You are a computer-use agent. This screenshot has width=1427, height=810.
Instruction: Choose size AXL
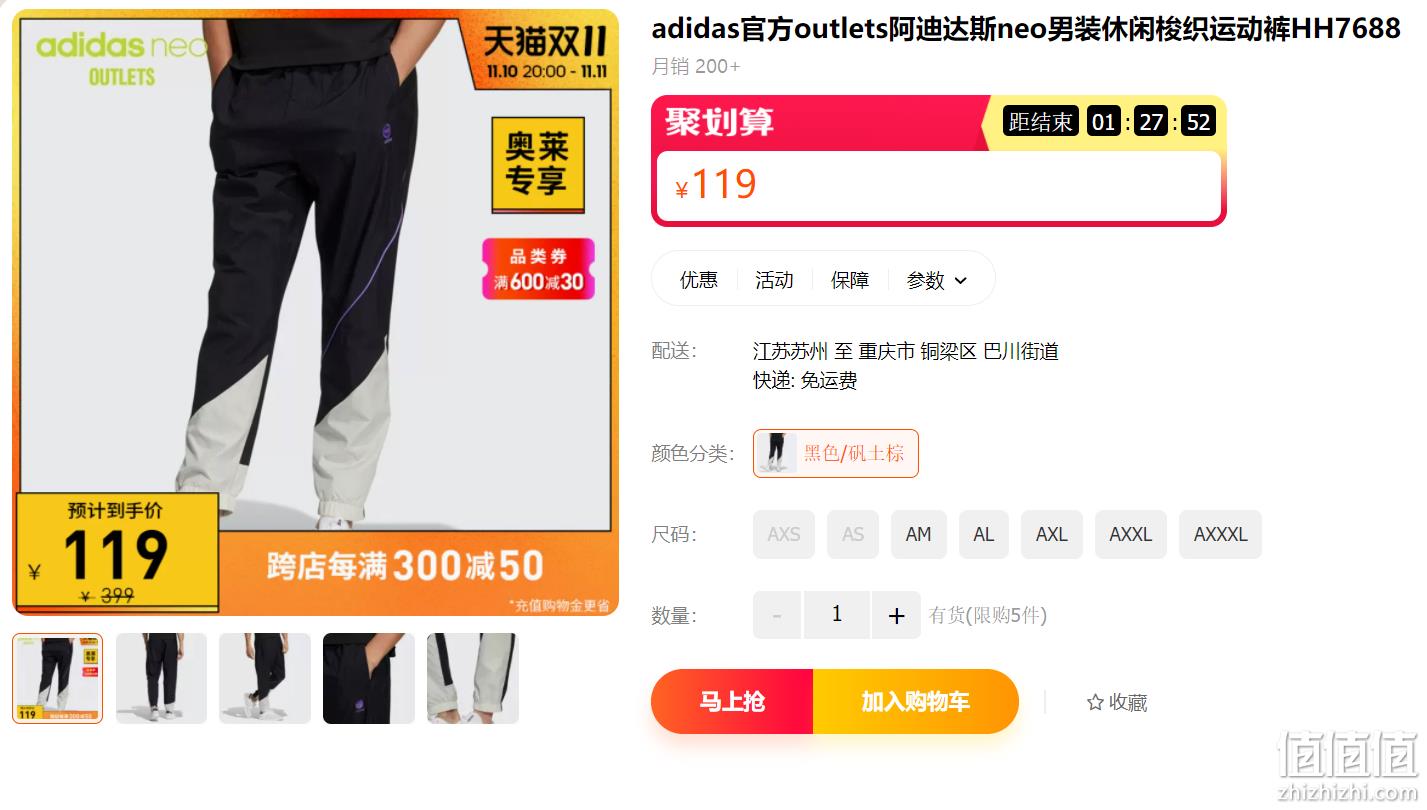click(x=1052, y=534)
